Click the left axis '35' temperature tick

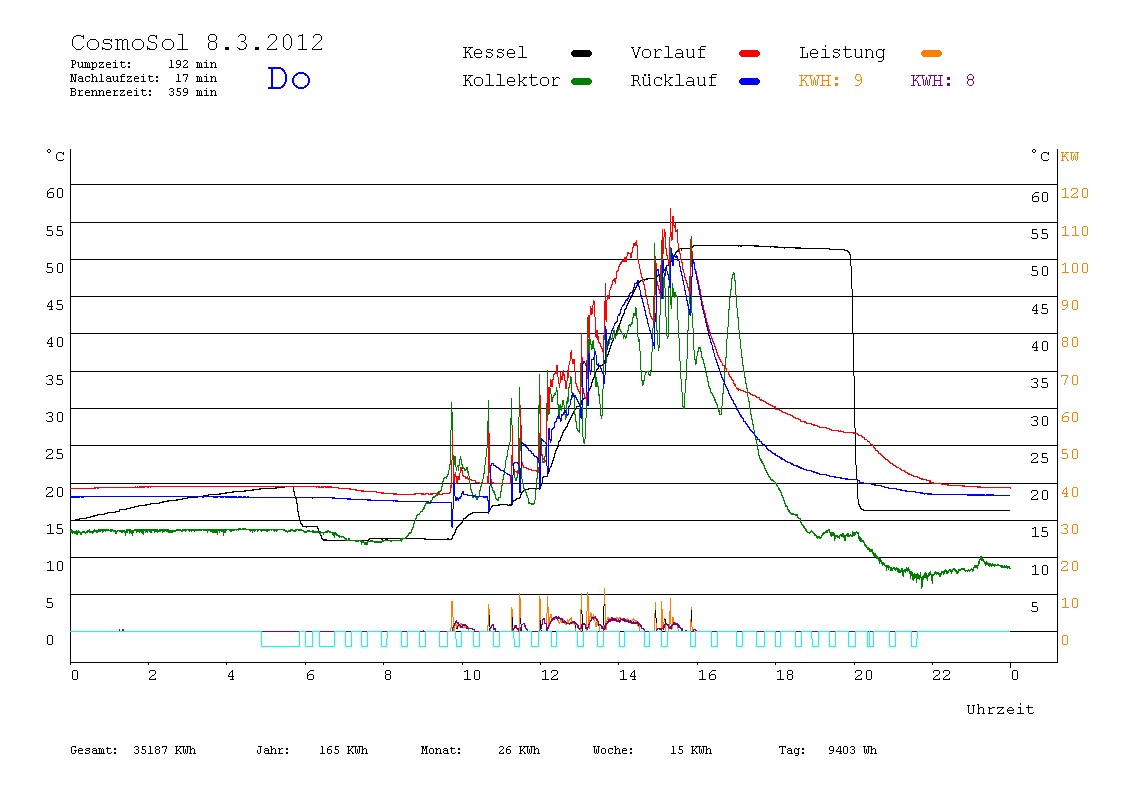[55, 380]
